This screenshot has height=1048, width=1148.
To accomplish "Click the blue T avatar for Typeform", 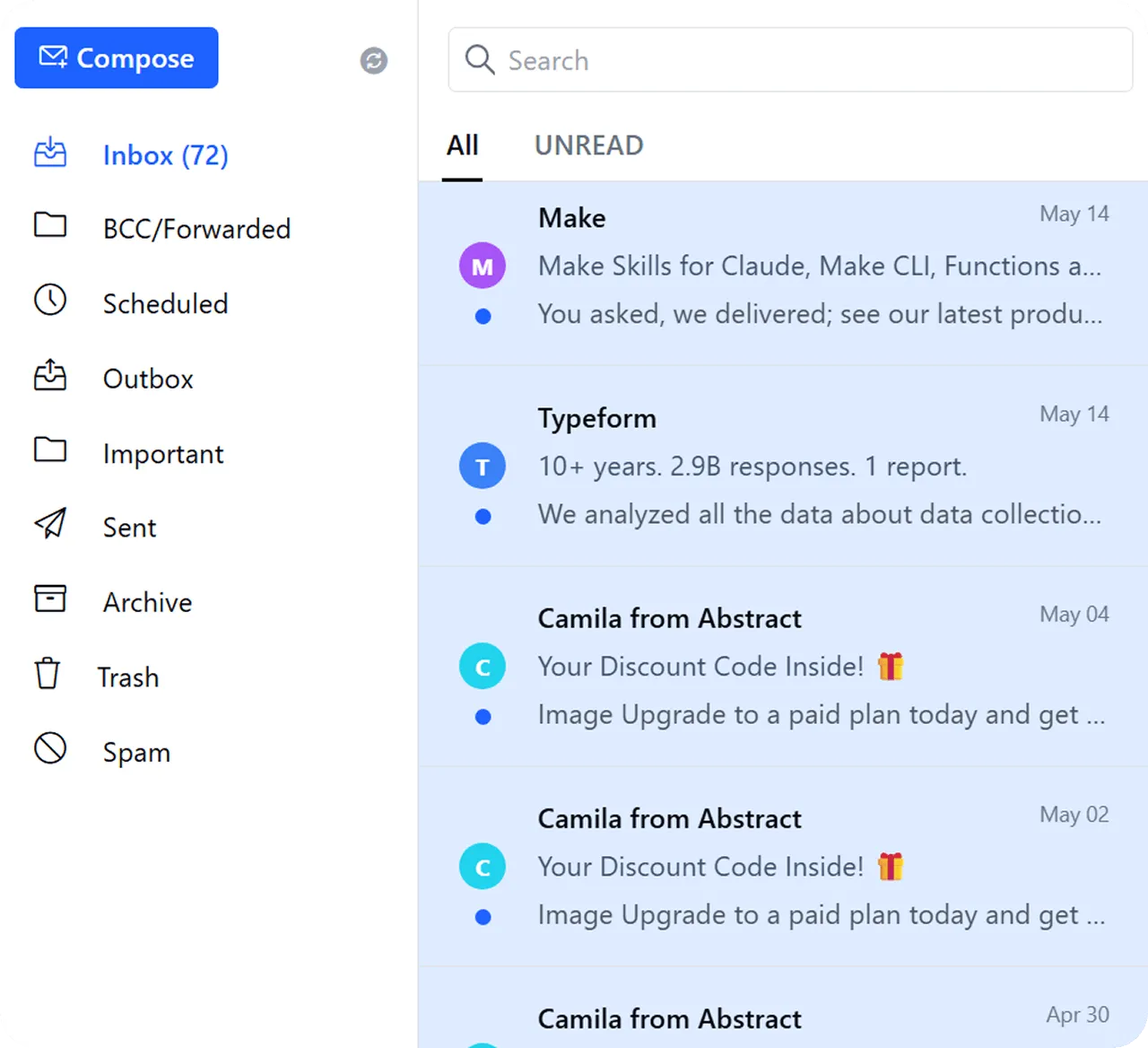I will 483,466.
